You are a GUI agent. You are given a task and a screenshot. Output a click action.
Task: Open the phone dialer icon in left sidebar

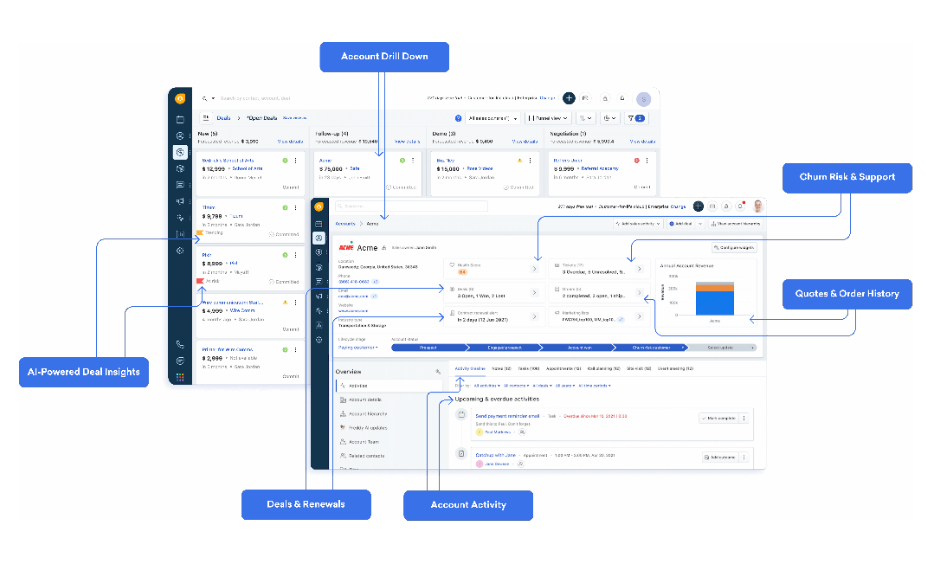click(180, 344)
